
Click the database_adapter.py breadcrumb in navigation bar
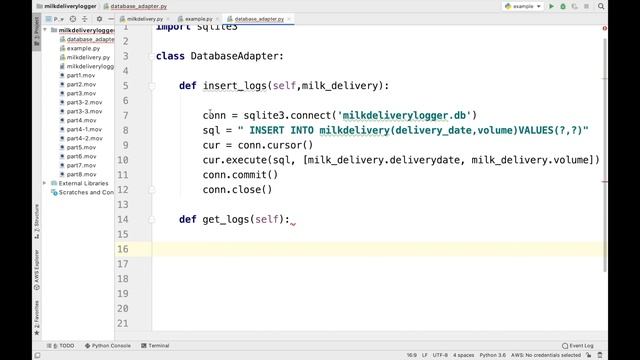pos(135,7)
